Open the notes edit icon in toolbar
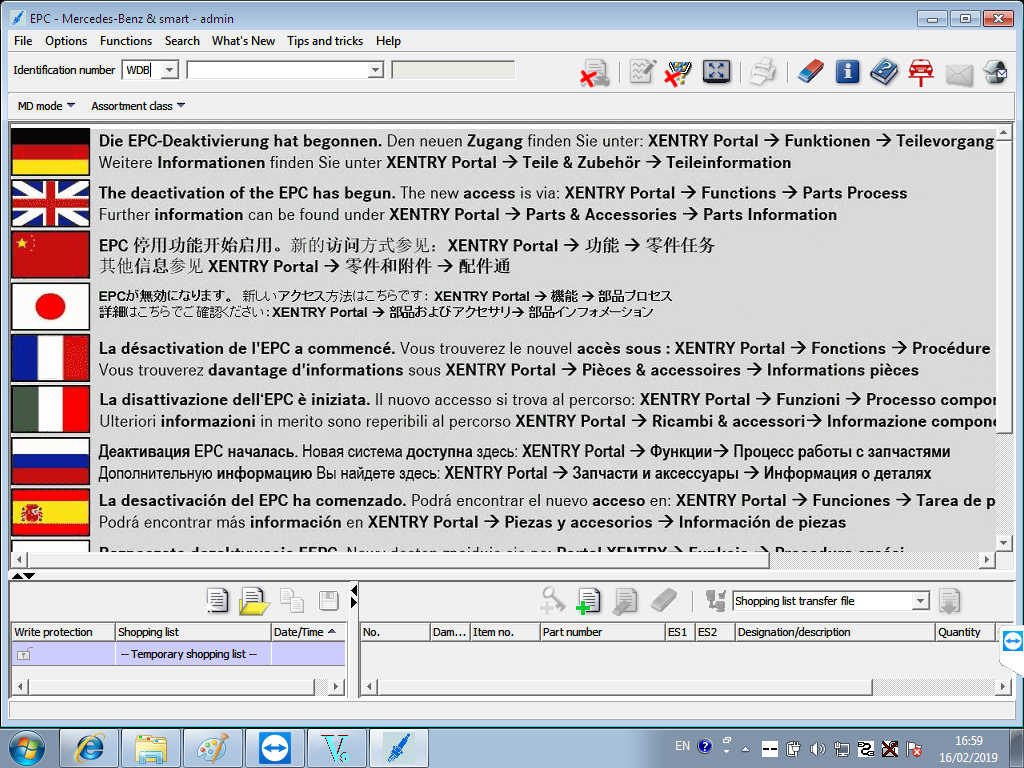This screenshot has height=768, width=1024. [642, 71]
